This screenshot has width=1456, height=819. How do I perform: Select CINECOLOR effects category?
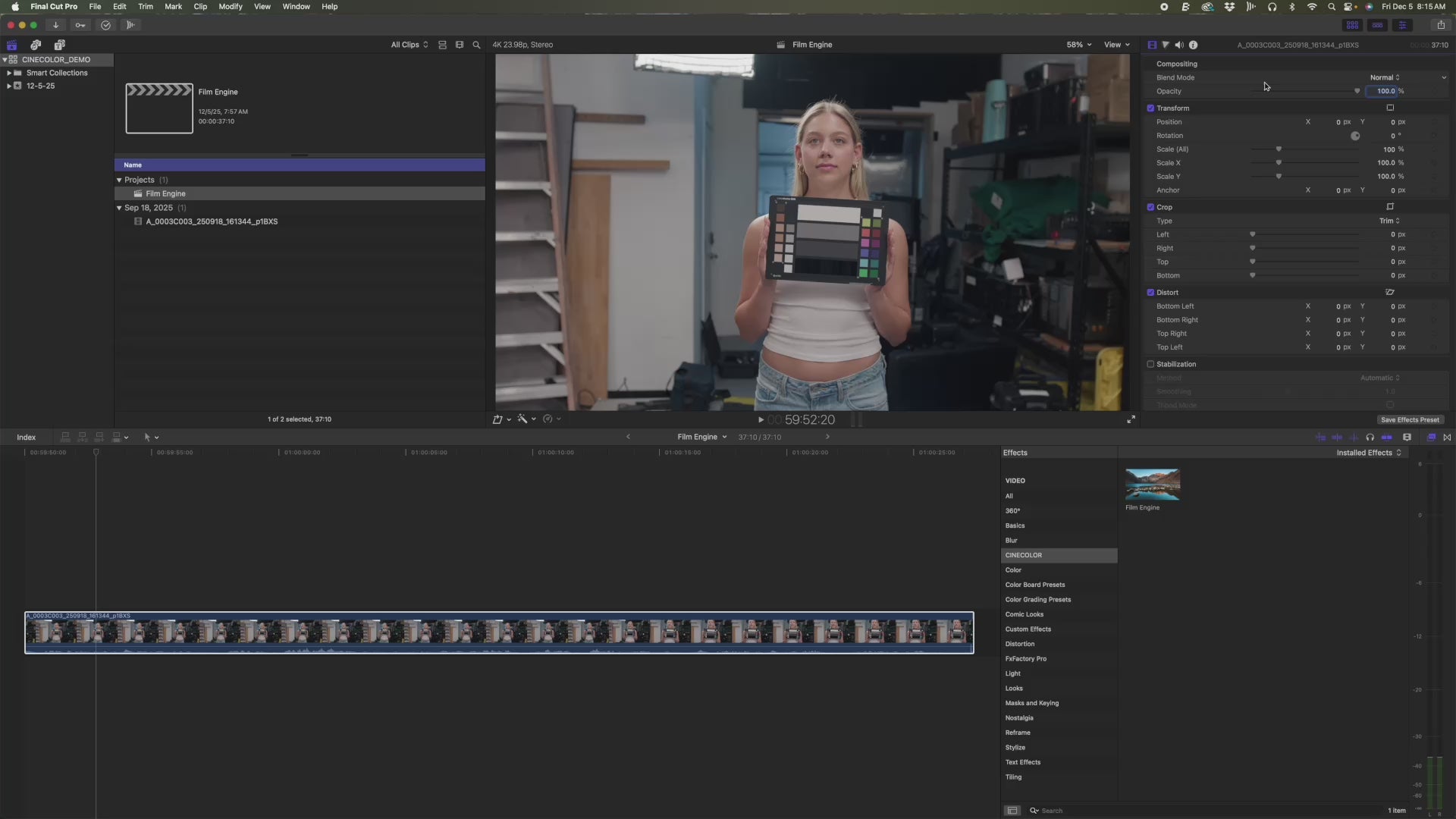[1023, 555]
